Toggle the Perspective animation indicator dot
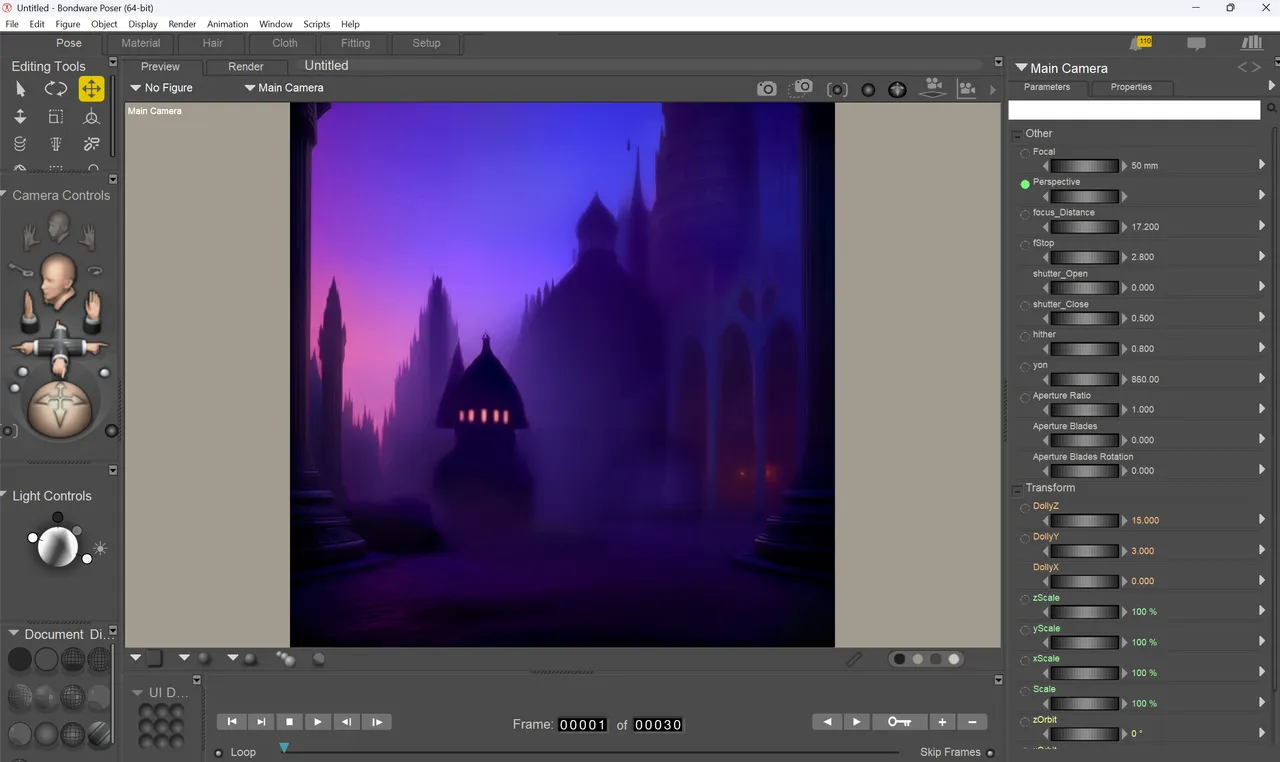This screenshot has width=1280, height=762. click(x=1025, y=184)
